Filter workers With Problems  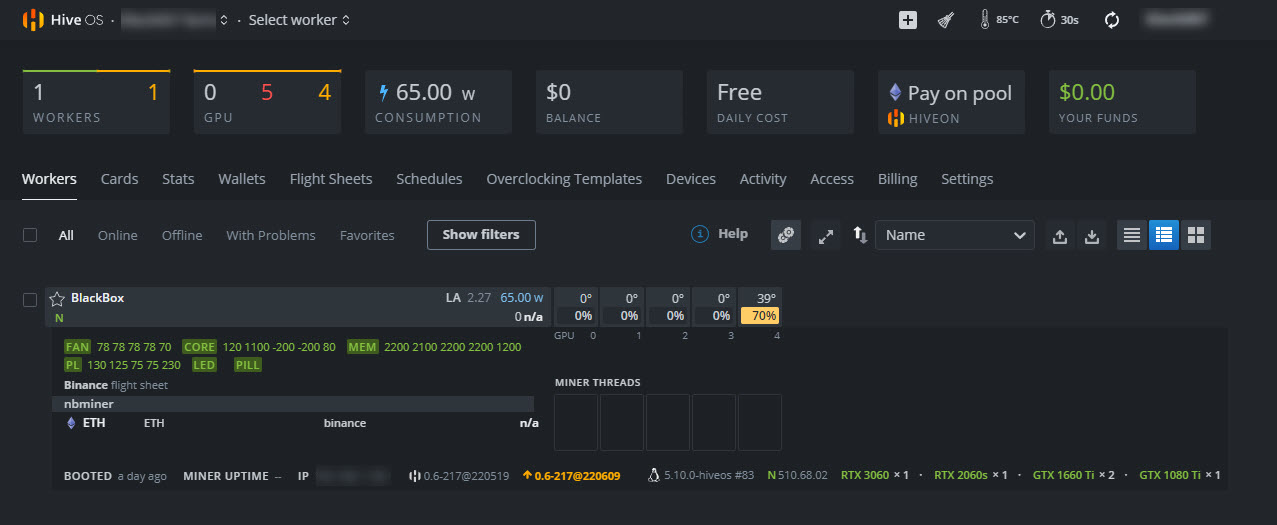271,236
